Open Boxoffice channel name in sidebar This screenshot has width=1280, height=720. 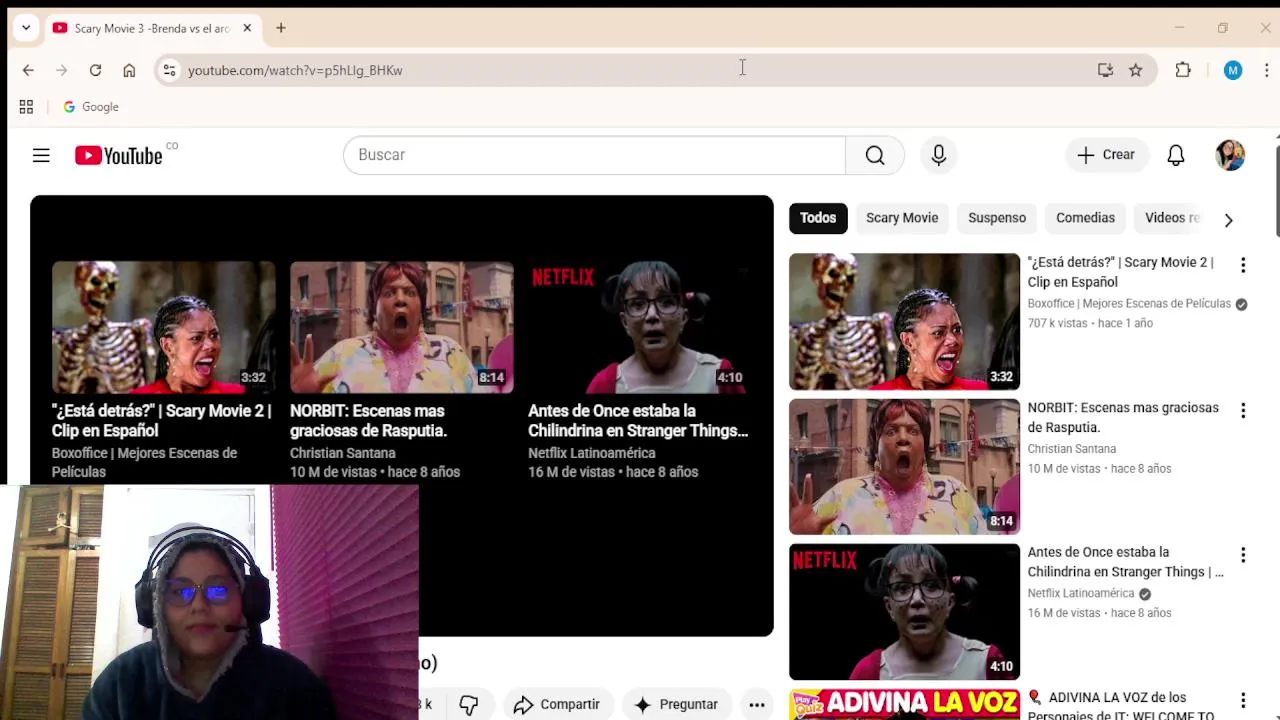click(1129, 303)
